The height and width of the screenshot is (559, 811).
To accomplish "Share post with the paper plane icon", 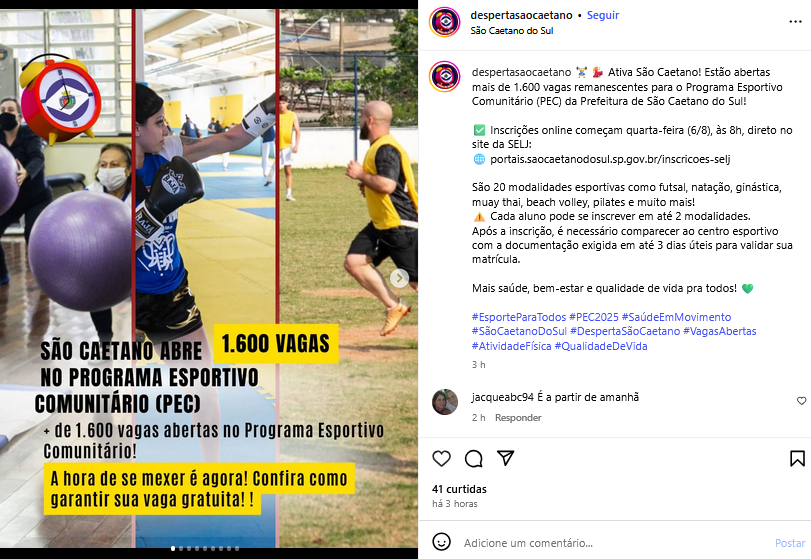I will (505, 458).
